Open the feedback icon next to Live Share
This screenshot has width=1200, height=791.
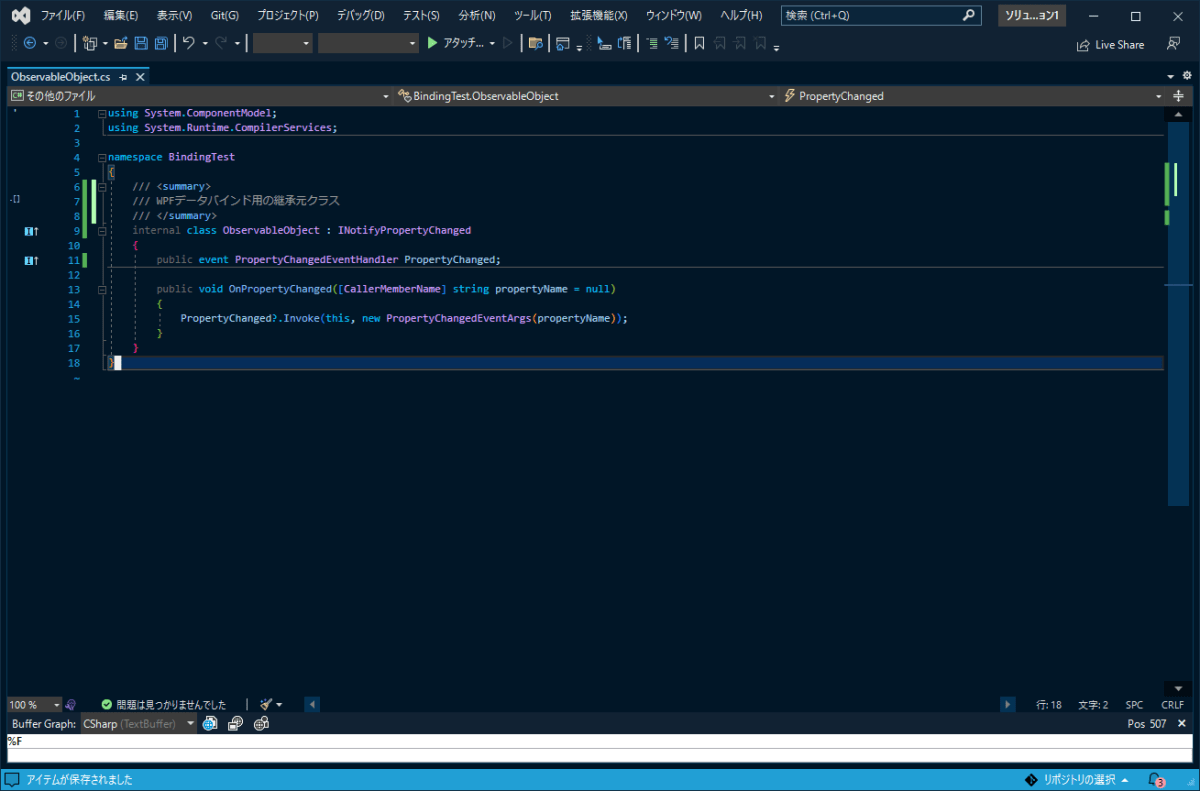coord(1175,44)
